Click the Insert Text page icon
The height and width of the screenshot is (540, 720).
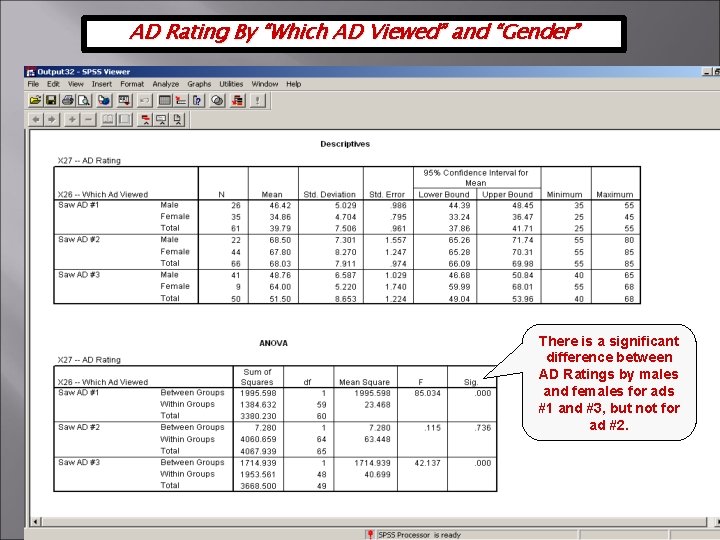pyautogui.click(x=177, y=120)
